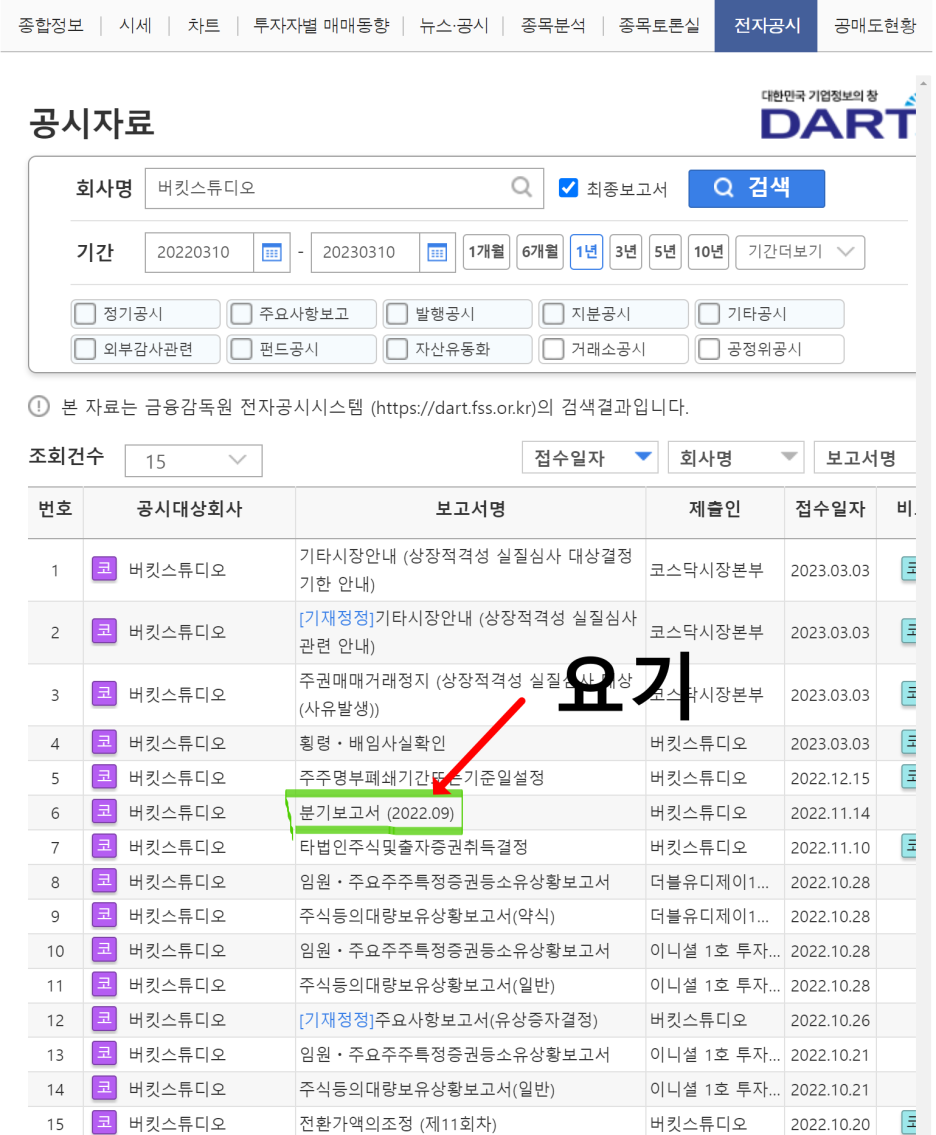This screenshot has height=1135, width=936.
Task: Click the blue 검색 button
Action: 756,188
